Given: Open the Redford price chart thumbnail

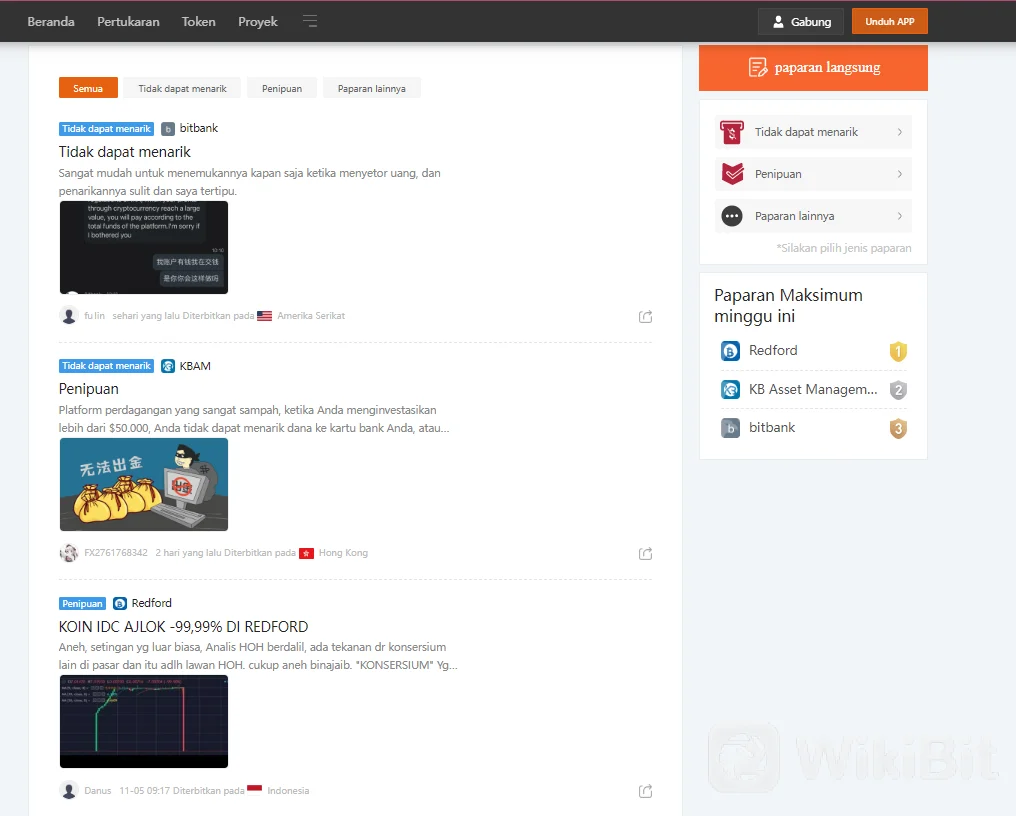Looking at the screenshot, I should click(x=144, y=721).
